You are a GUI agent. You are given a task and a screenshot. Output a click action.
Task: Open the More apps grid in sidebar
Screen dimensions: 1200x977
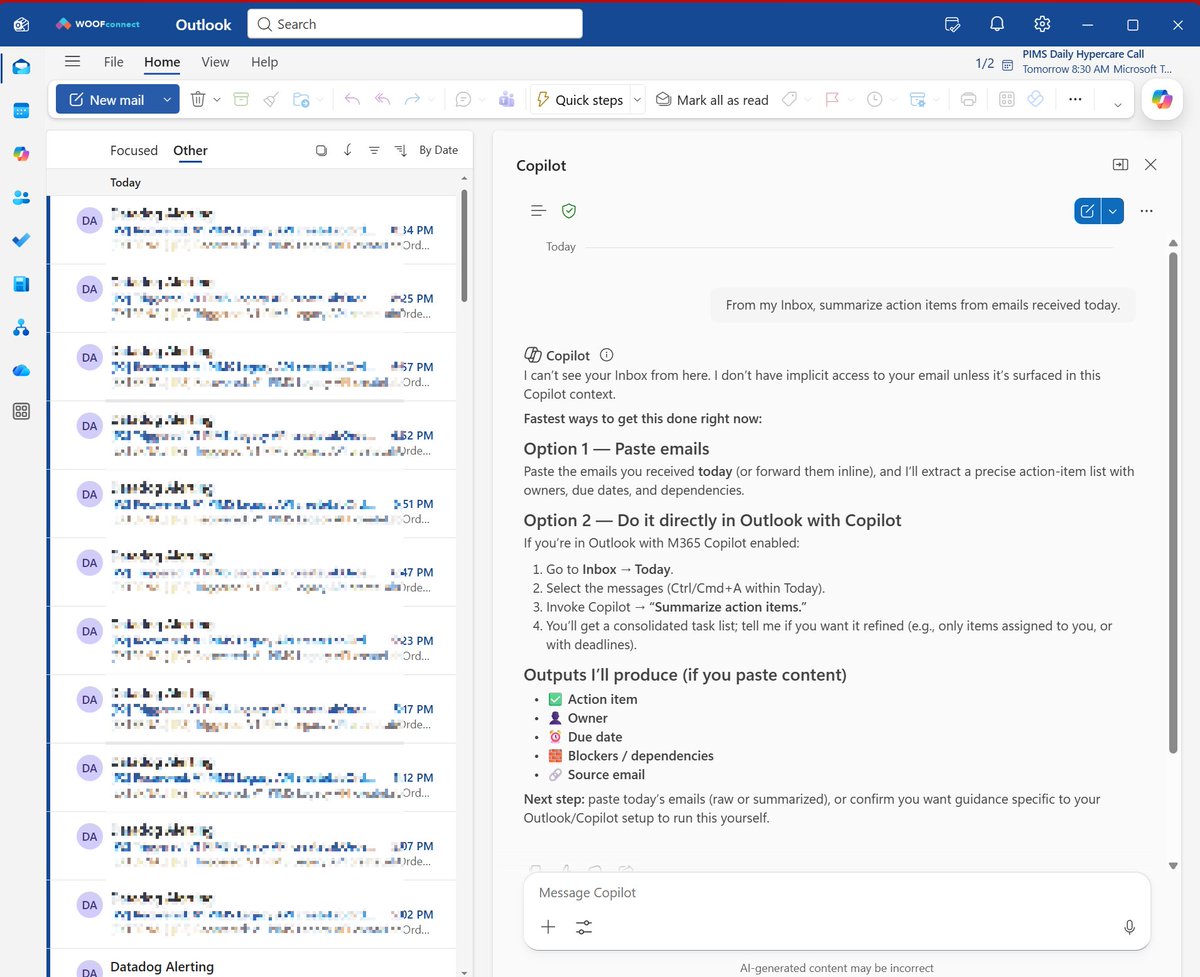pyautogui.click(x=21, y=411)
